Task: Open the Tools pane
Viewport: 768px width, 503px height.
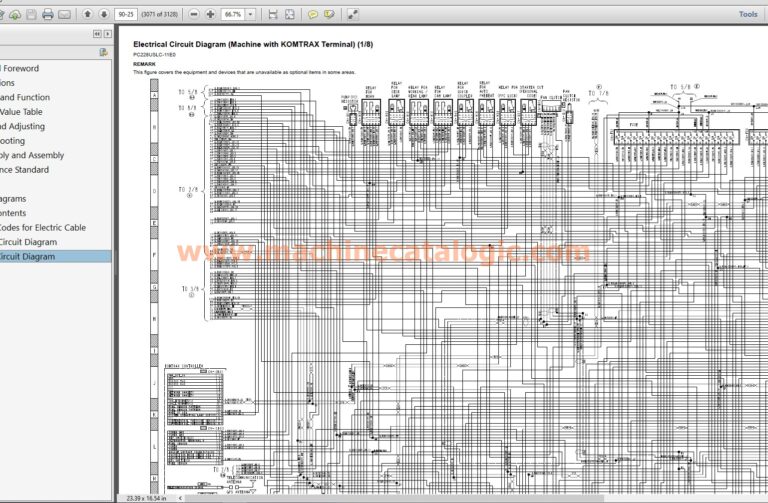Action: click(x=748, y=14)
